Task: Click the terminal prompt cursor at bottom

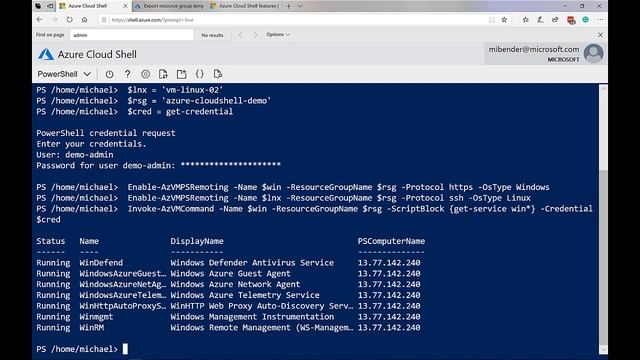Action: (x=125, y=349)
